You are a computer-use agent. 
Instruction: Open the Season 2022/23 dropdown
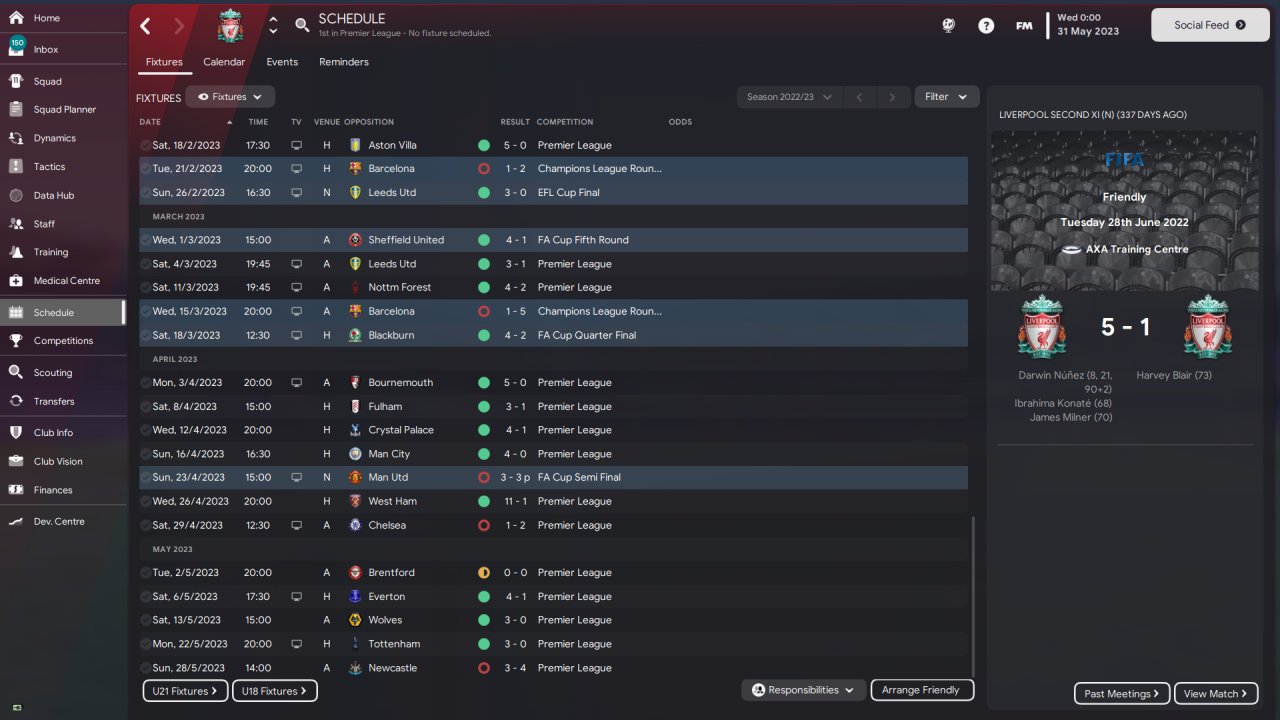789,97
